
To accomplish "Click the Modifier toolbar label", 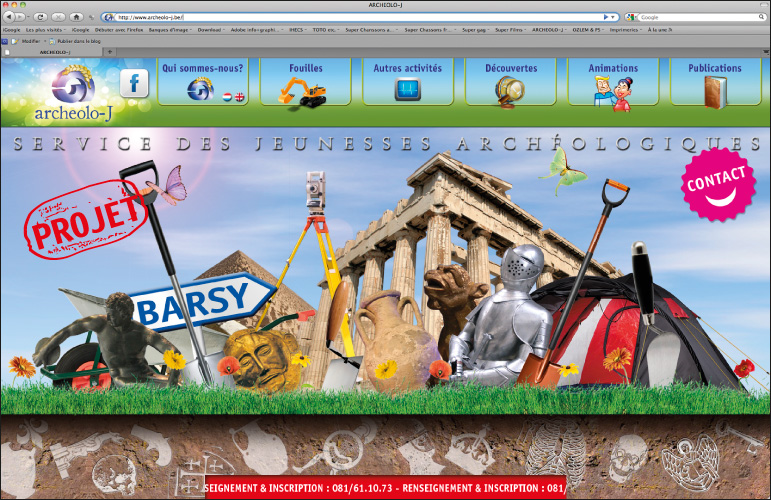I will tap(31, 41).
